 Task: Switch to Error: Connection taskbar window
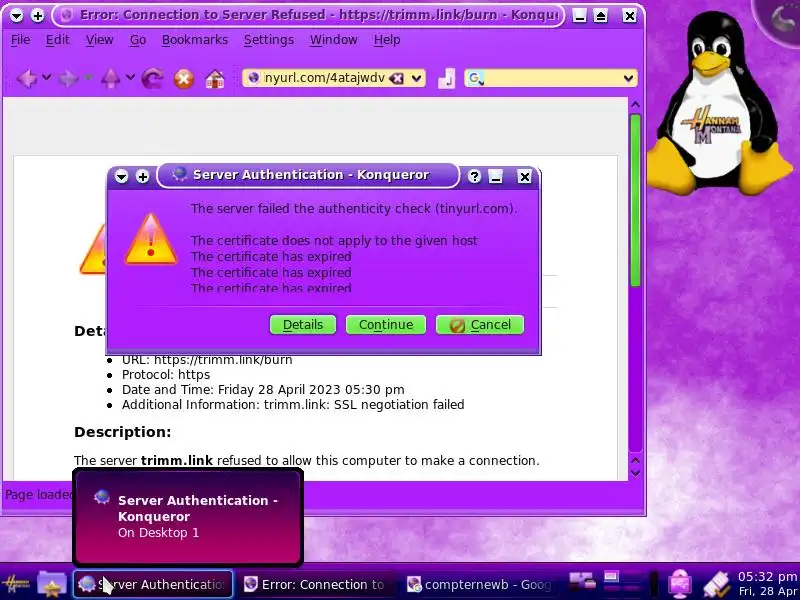point(315,584)
